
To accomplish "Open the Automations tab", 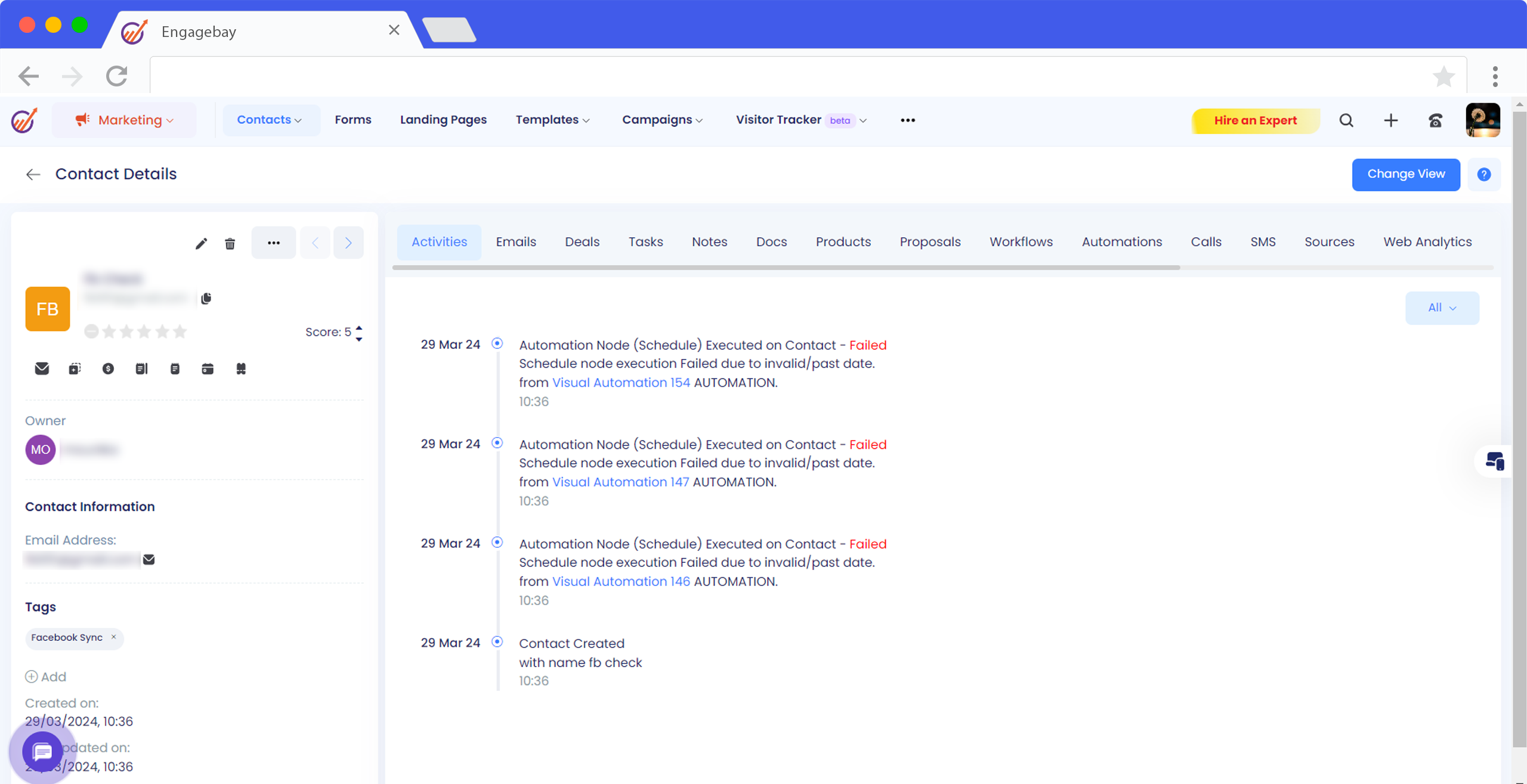I will [1121, 242].
